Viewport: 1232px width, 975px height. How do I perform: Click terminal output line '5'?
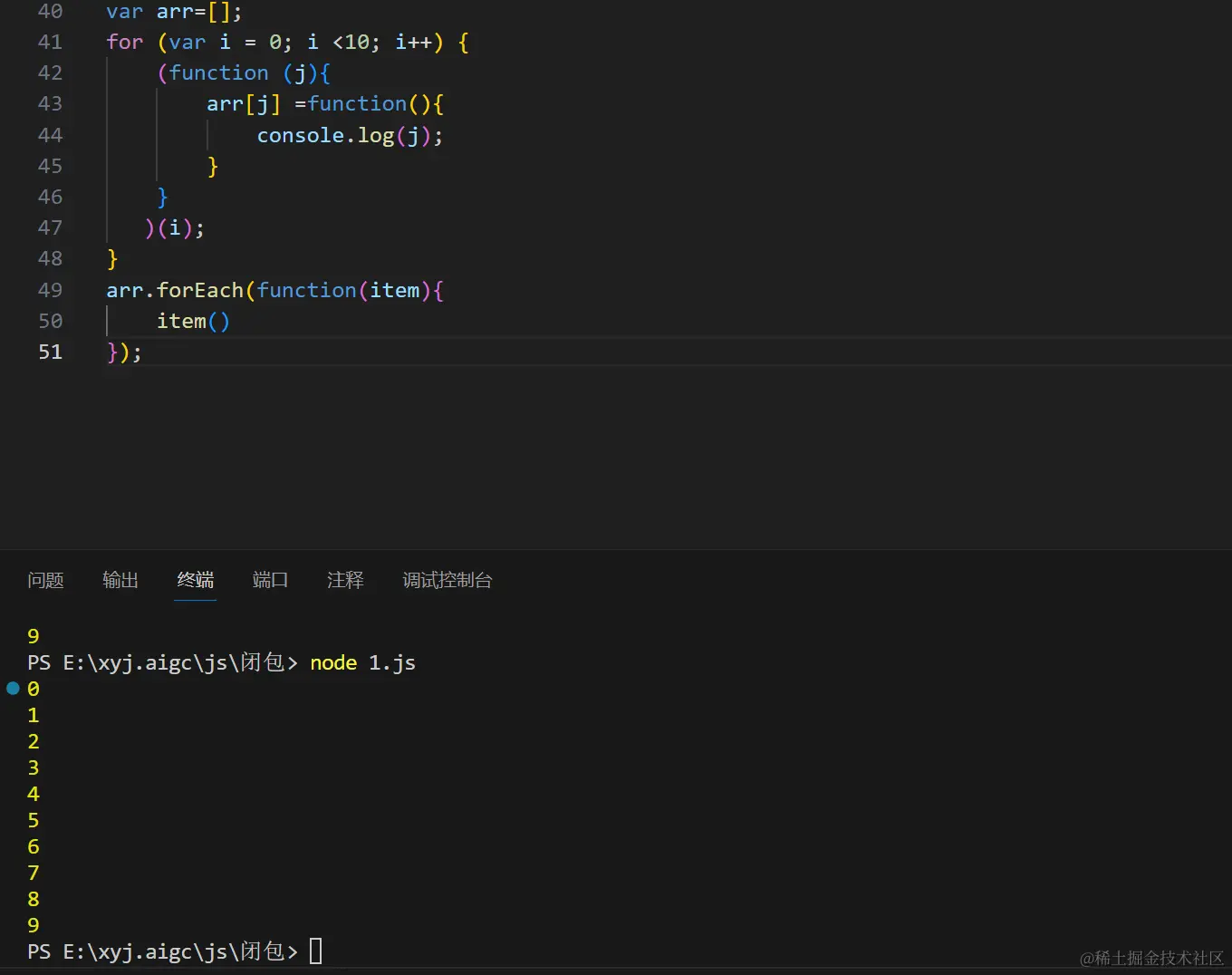(x=34, y=820)
